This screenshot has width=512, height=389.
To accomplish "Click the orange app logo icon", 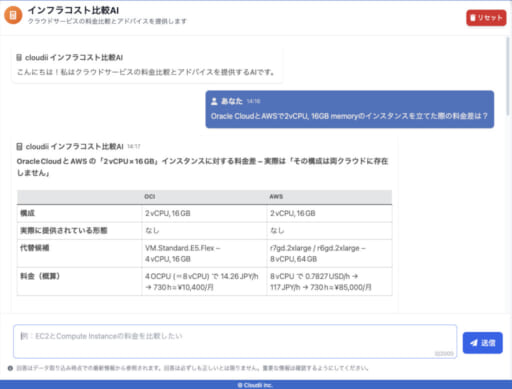I will (x=13, y=15).
